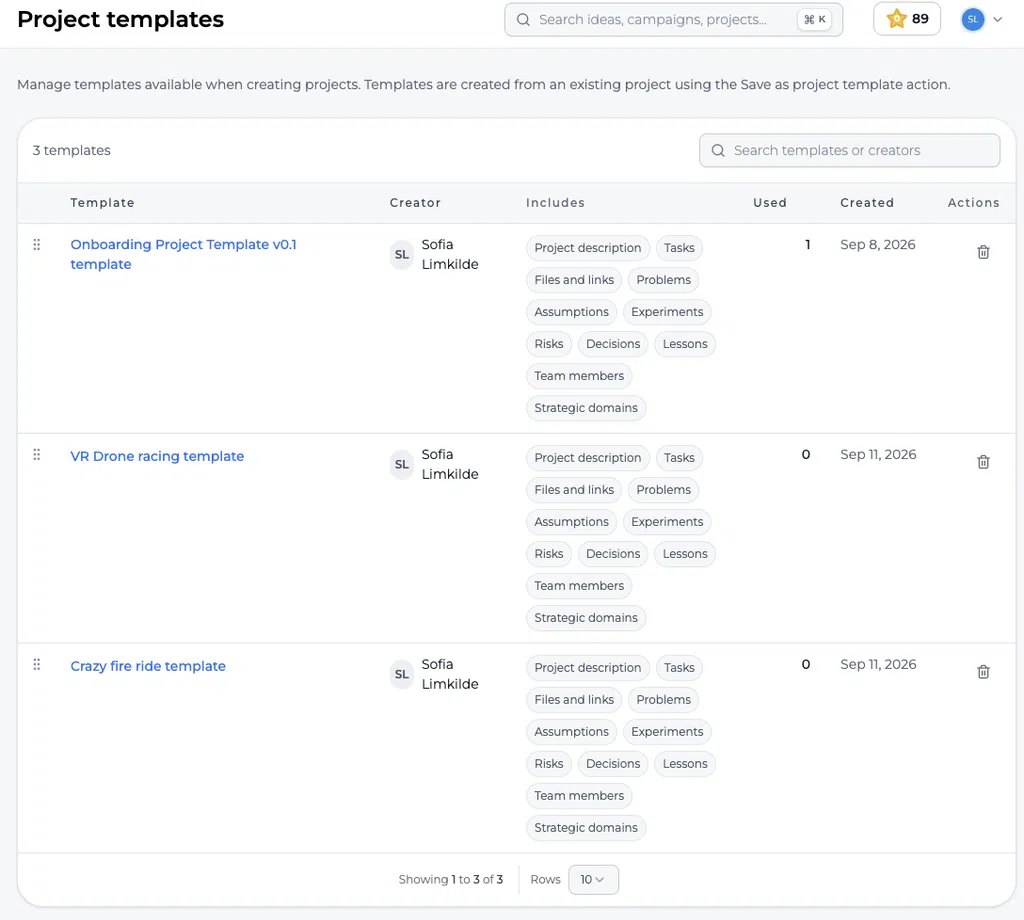This screenshot has height=920, width=1024.
Task: Focus the global search ideas, campaigns field
Action: [673, 20]
